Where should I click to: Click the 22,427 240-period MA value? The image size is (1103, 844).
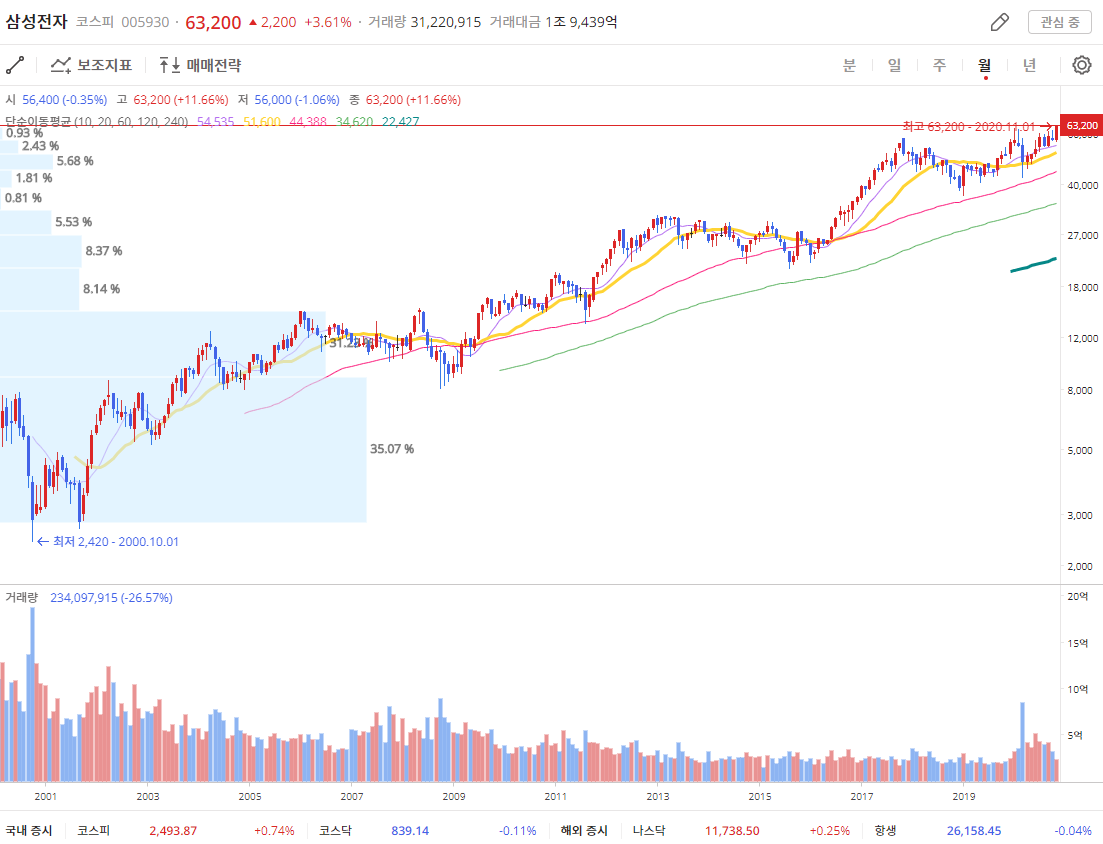400,122
